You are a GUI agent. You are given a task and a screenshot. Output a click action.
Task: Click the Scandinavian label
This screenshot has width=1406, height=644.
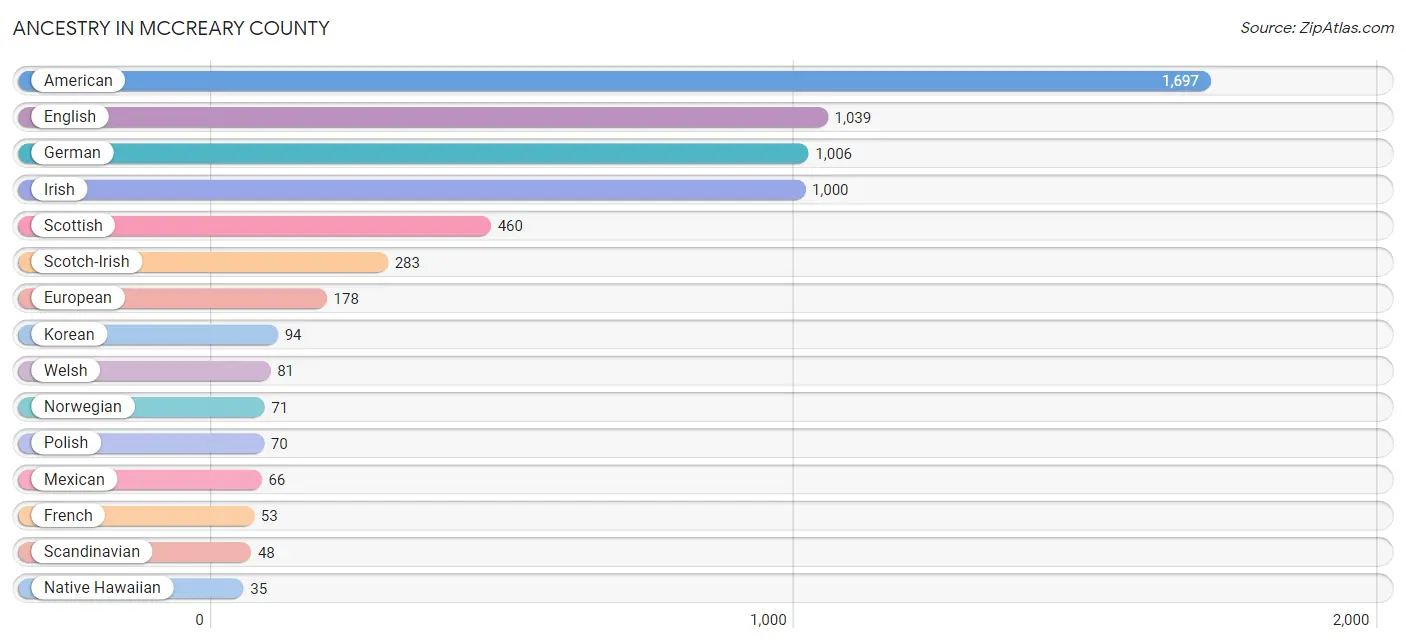click(92, 551)
